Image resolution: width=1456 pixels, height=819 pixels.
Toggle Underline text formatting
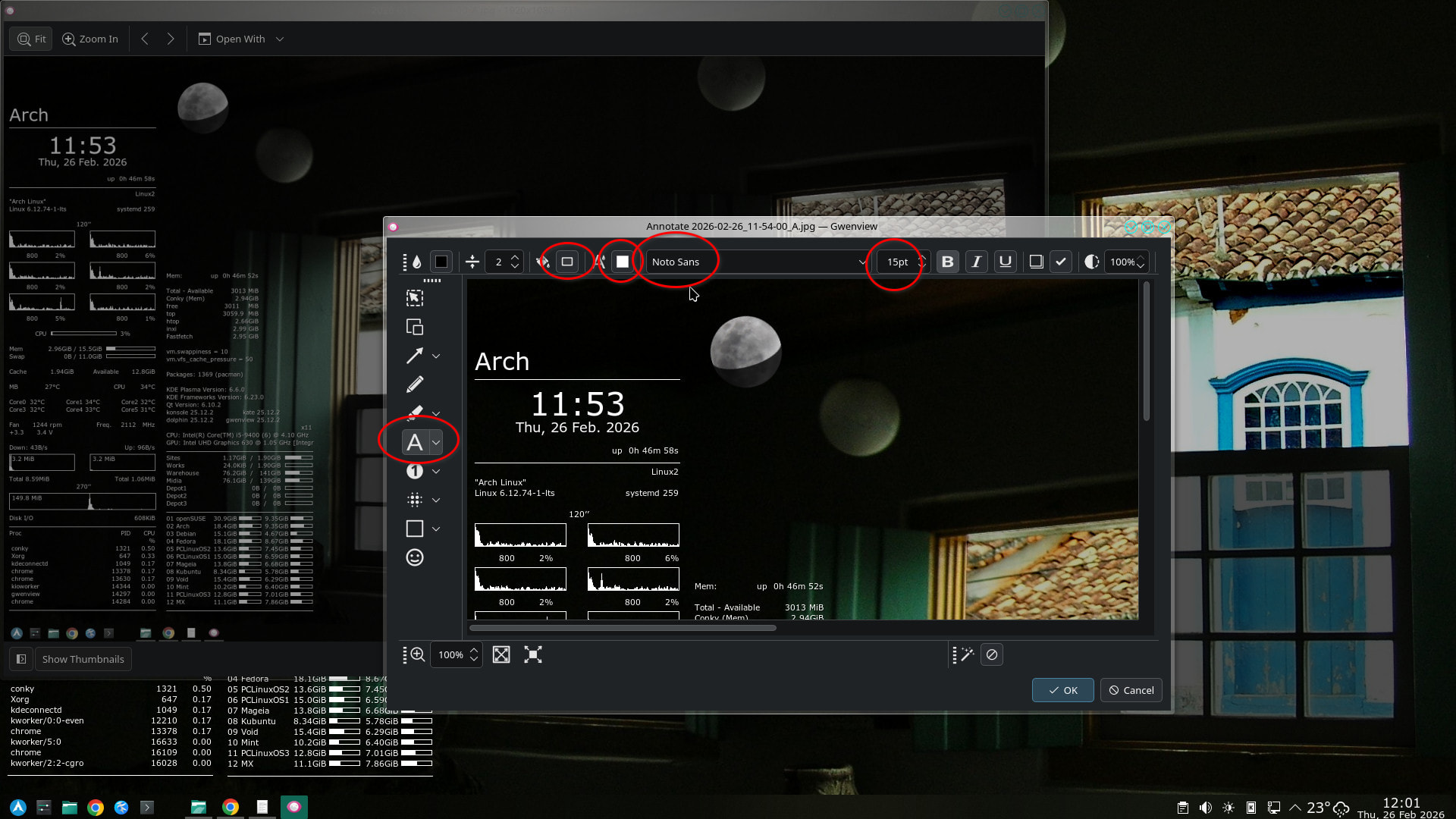1005,262
